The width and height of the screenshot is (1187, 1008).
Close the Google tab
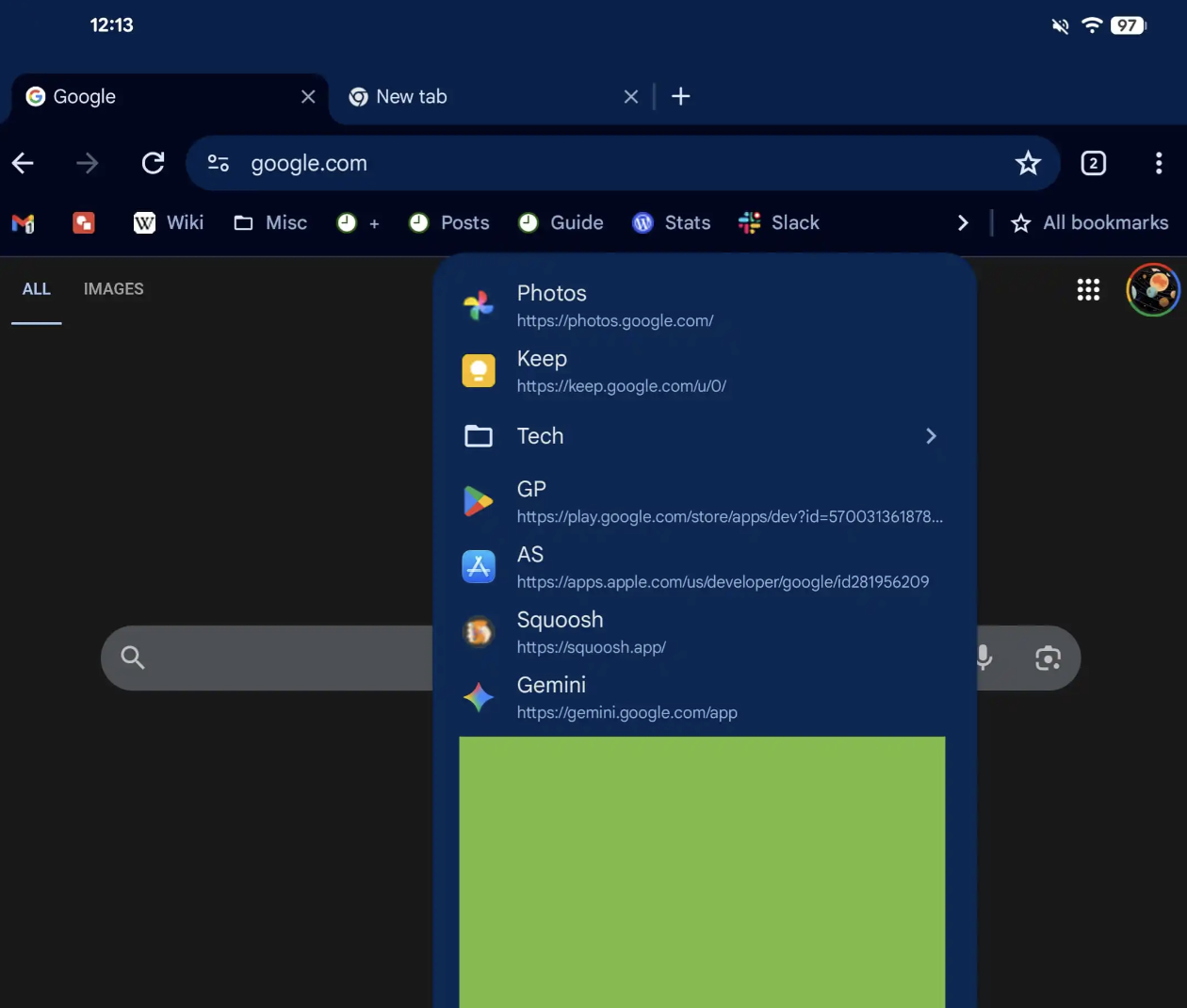pos(308,96)
